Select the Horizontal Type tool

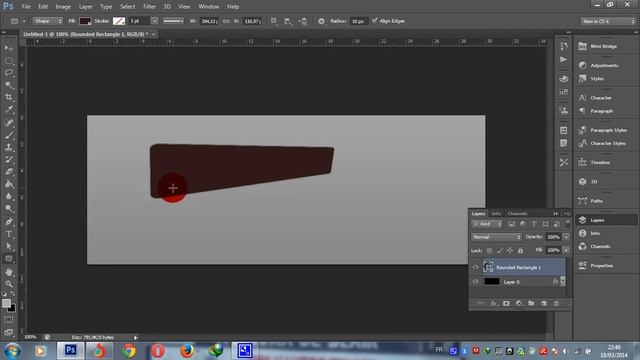pos(9,234)
